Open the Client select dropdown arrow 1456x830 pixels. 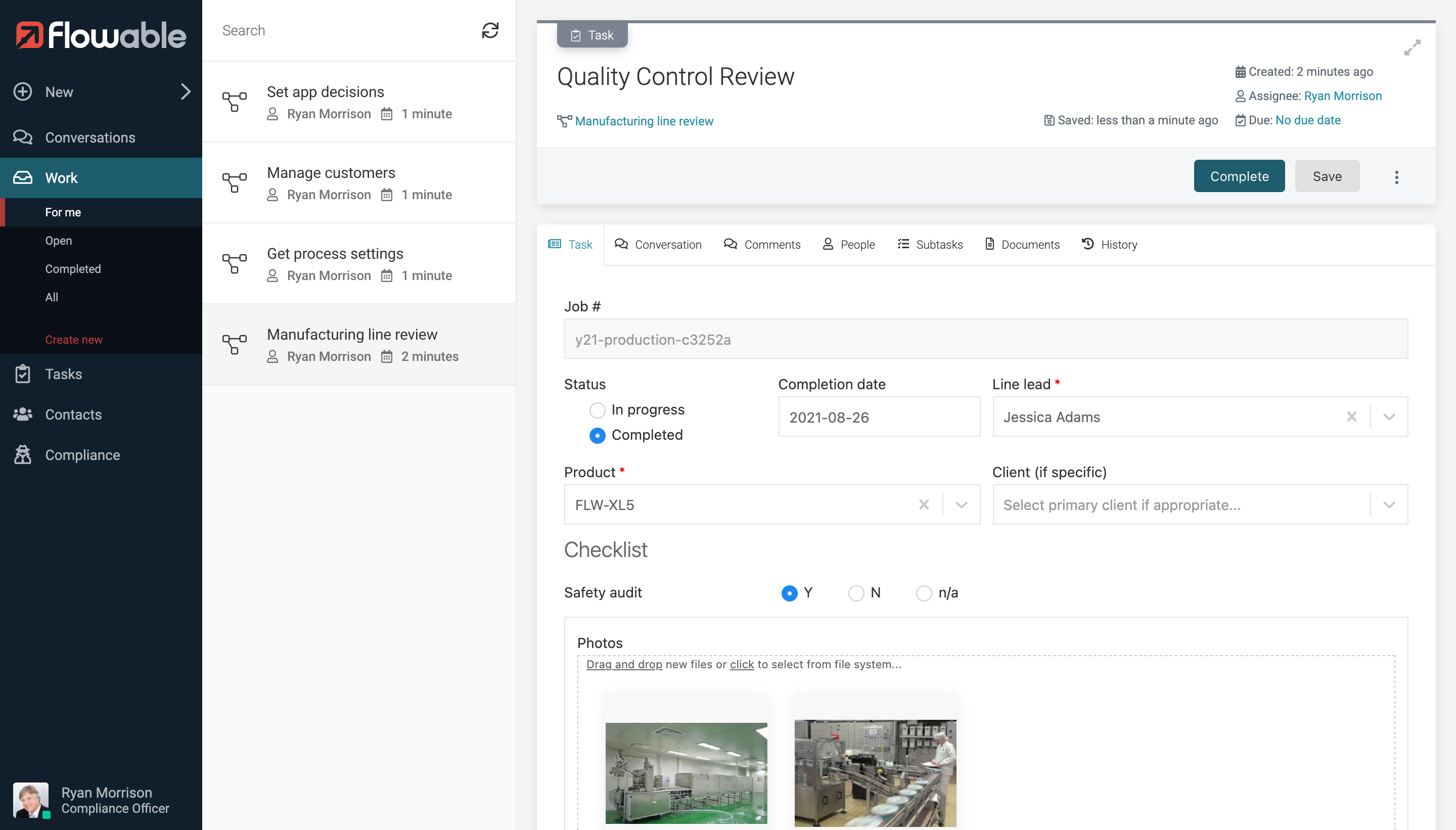1389,504
